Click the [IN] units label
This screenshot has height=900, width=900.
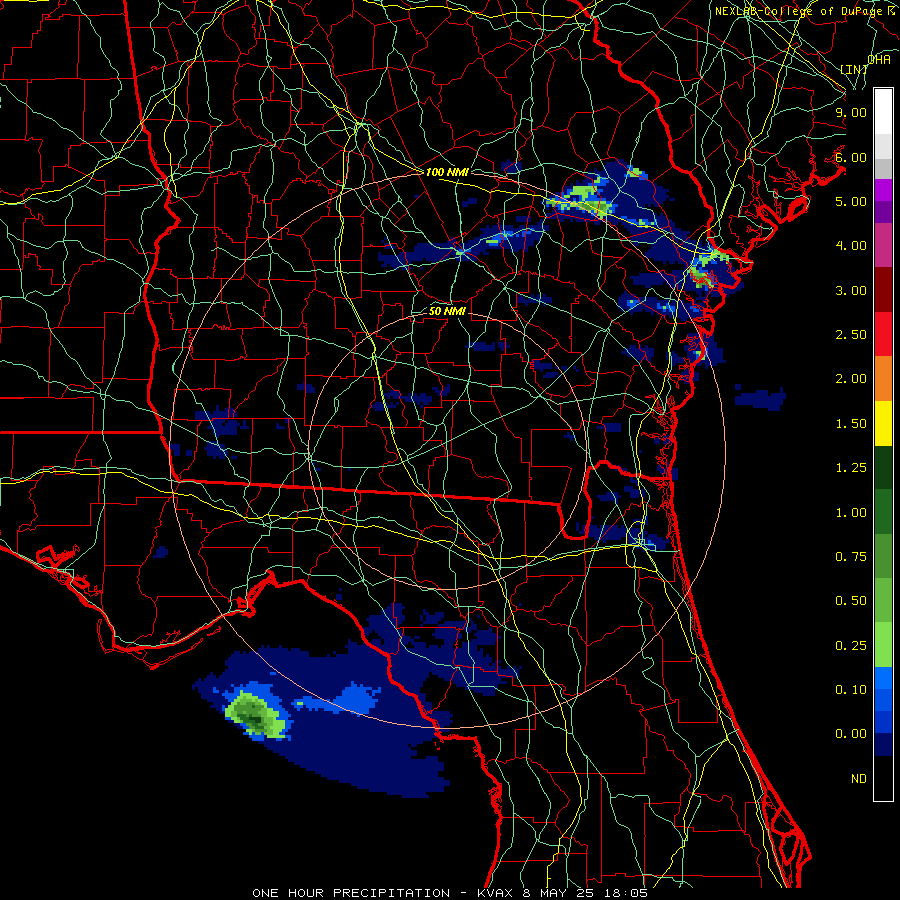[854, 69]
